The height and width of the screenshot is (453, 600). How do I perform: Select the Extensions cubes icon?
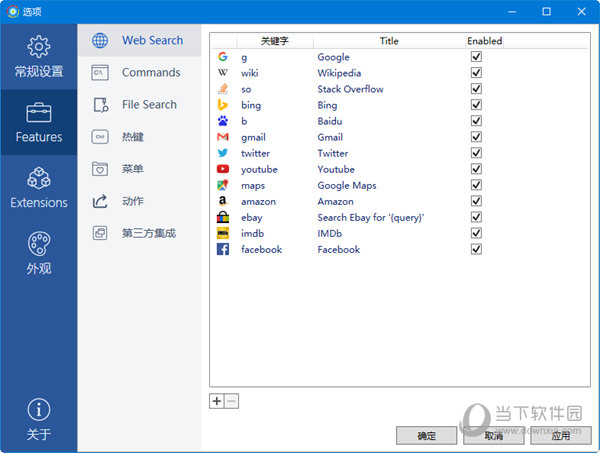[38, 179]
